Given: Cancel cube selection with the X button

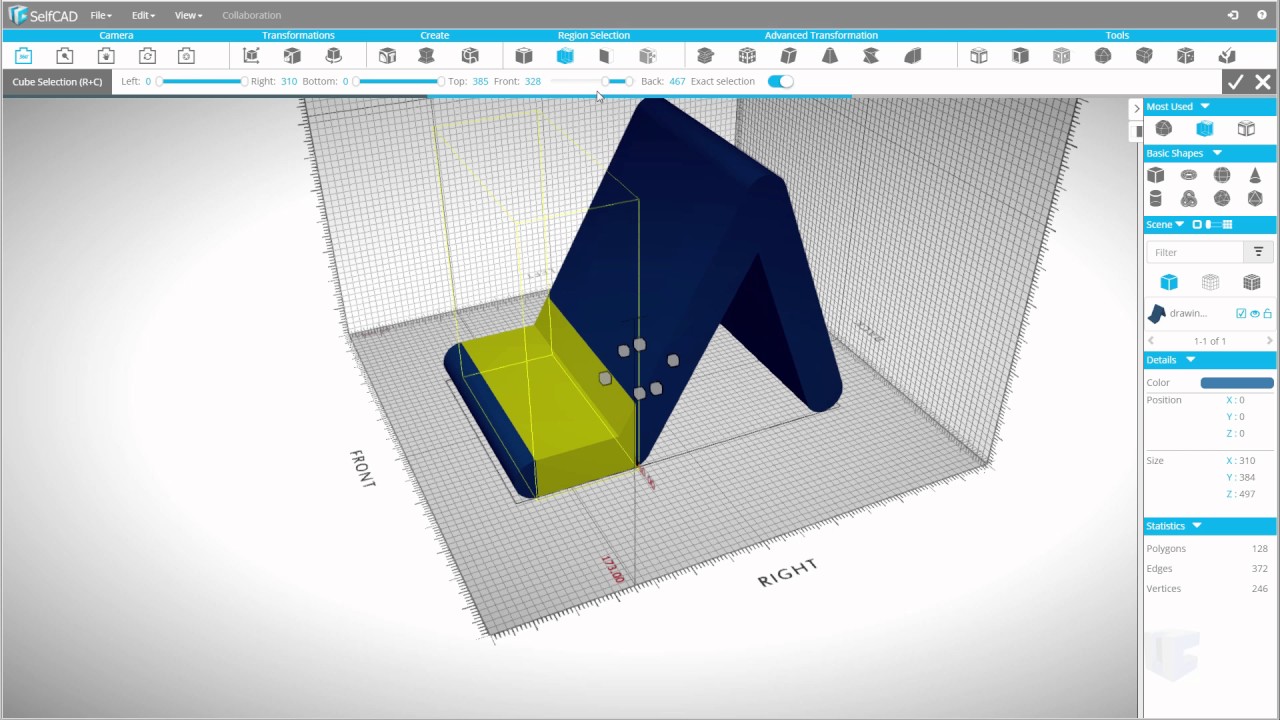Looking at the screenshot, I should pos(1262,81).
